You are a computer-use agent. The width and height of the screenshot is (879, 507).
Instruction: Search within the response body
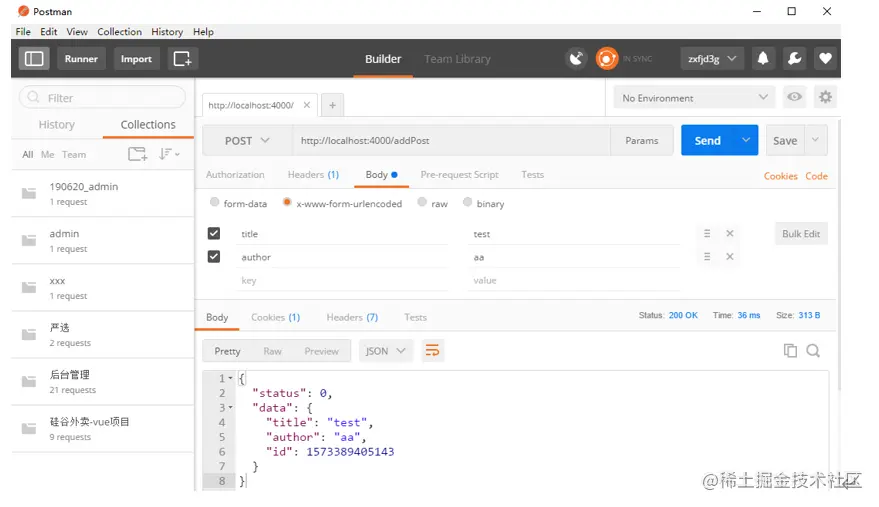[813, 351]
